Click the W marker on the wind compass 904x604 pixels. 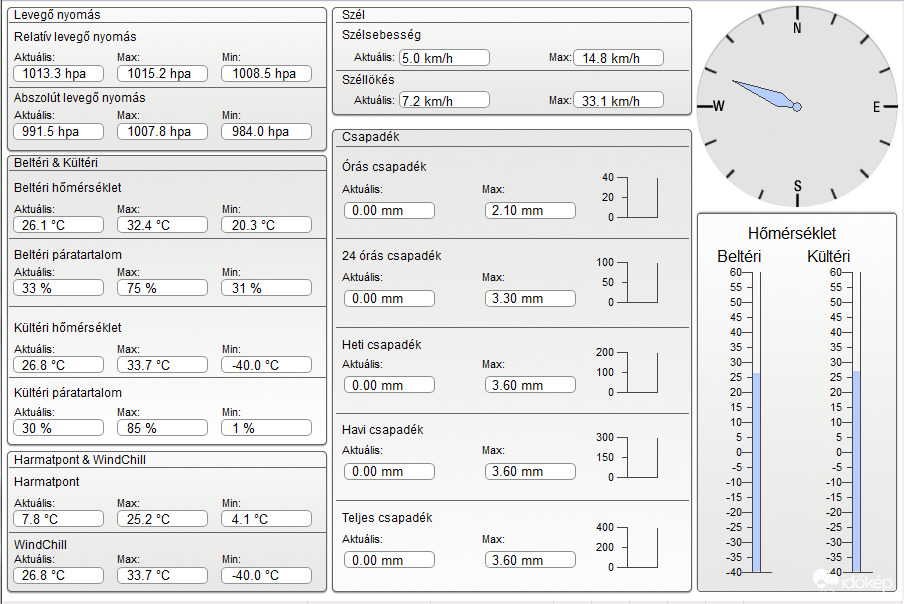(718, 107)
